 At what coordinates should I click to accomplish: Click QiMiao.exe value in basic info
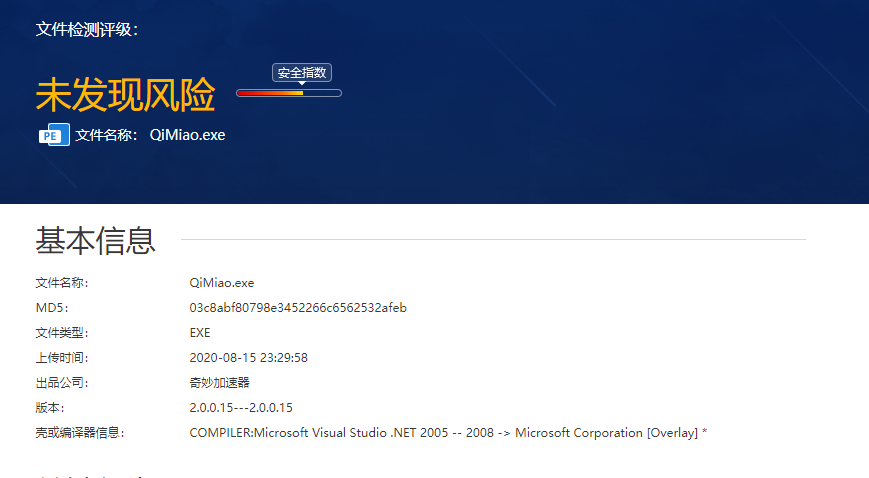(221, 283)
